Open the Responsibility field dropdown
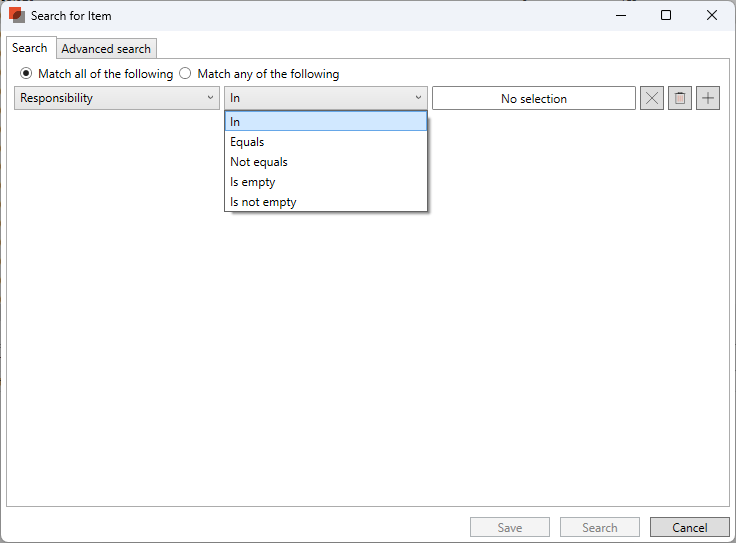This screenshot has height=543, width=736. point(117,98)
